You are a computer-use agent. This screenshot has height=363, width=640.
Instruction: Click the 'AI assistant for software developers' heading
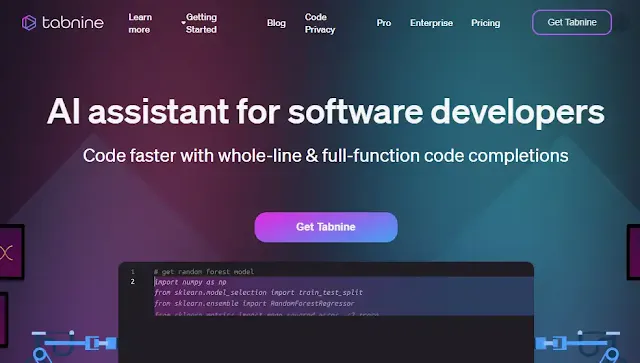tap(325, 111)
